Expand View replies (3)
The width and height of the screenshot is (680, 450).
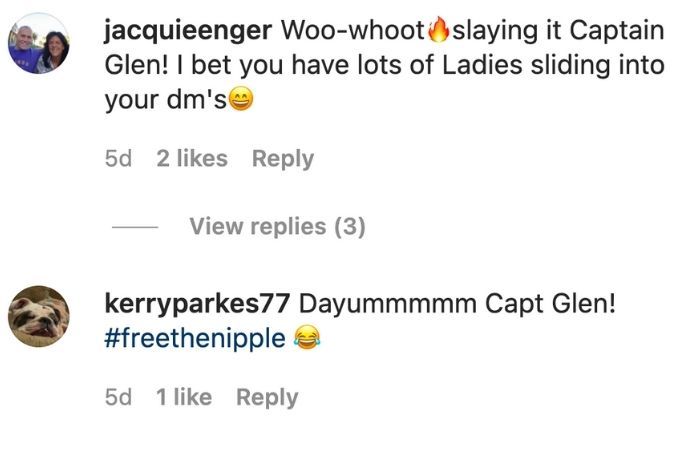click(x=277, y=226)
